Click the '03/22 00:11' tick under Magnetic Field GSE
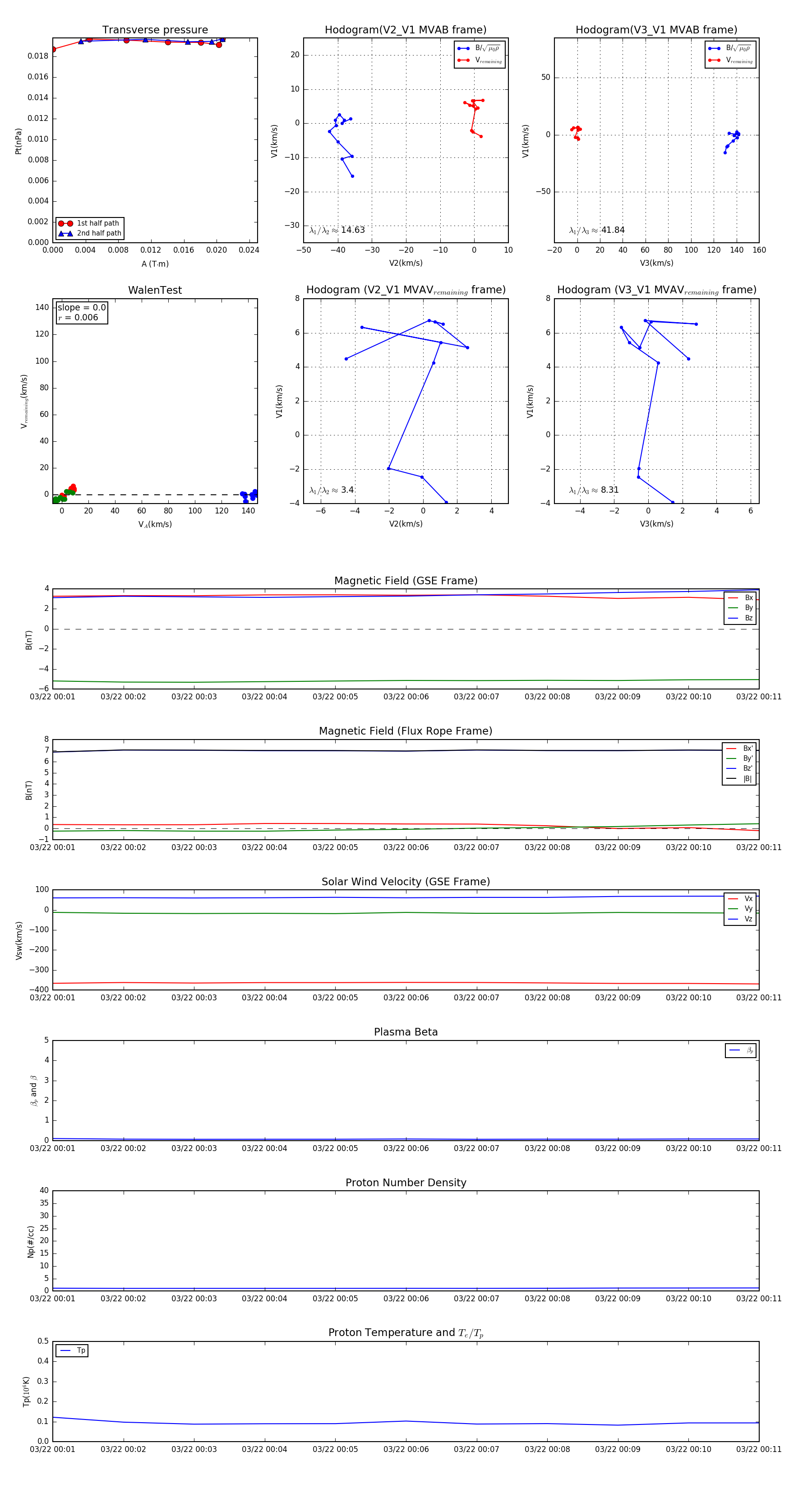This screenshot has height=1489, width=812. click(759, 697)
